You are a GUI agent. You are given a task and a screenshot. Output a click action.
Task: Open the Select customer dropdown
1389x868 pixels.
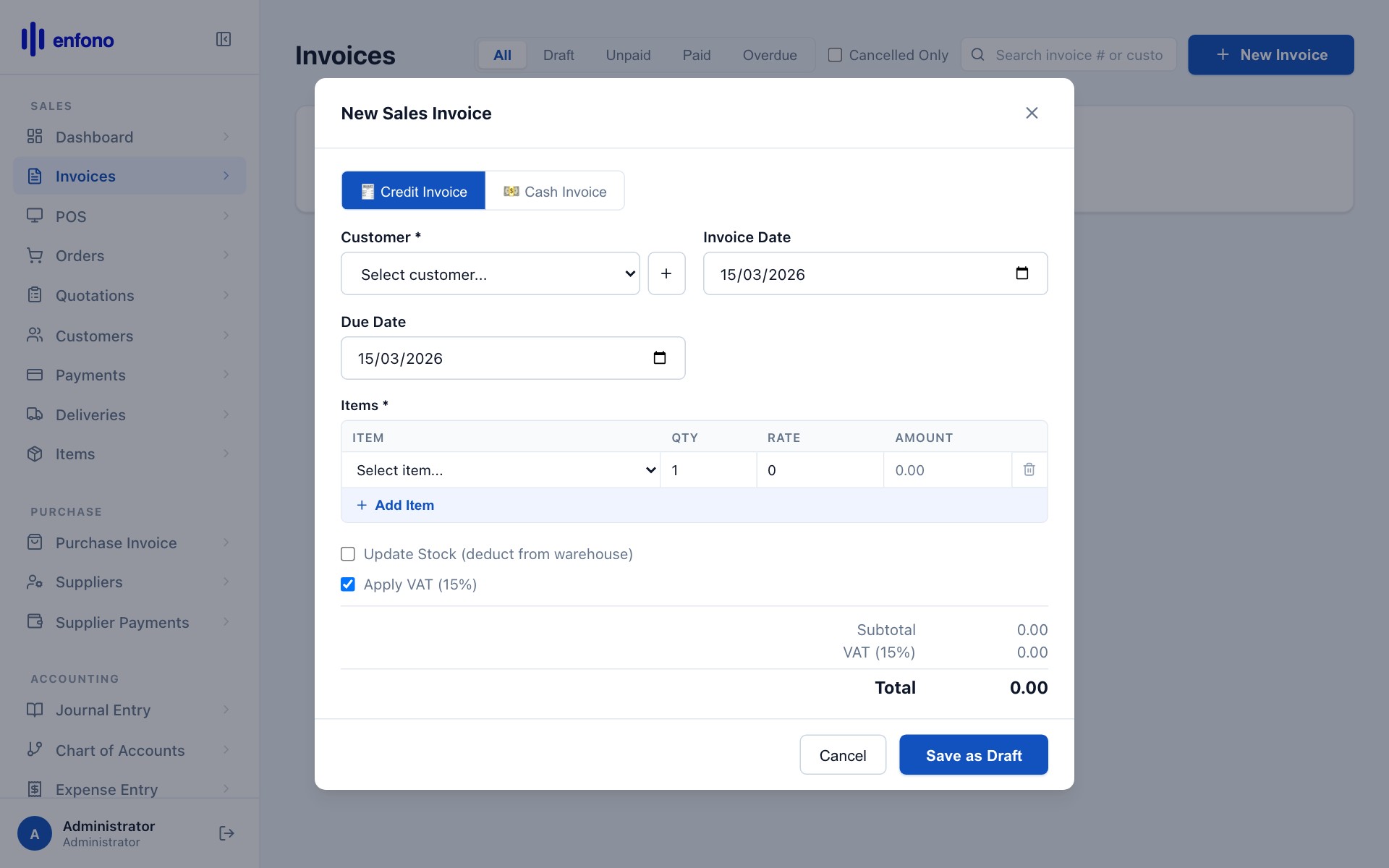click(490, 273)
